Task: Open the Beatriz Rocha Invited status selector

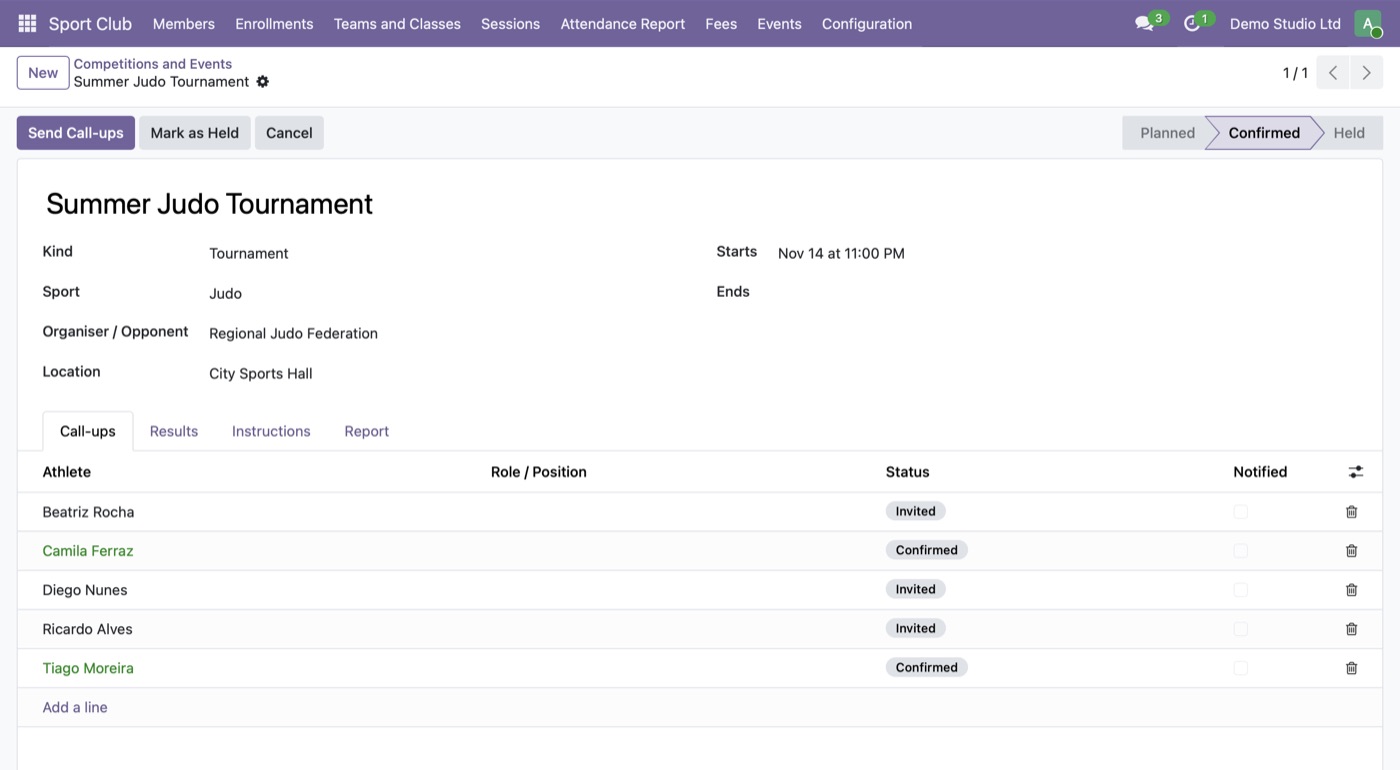Action: (915, 512)
